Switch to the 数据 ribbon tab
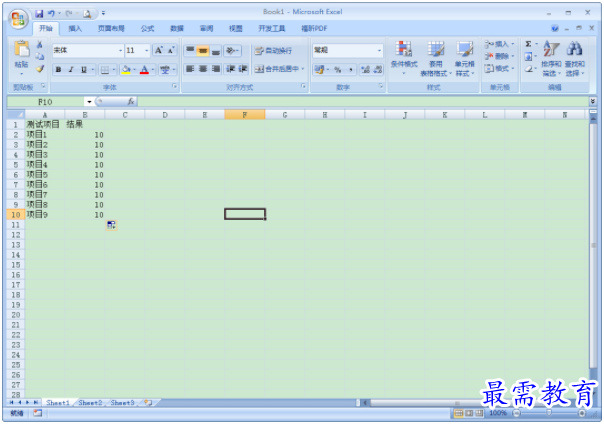The width and height of the screenshot is (604, 425). click(x=177, y=29)
